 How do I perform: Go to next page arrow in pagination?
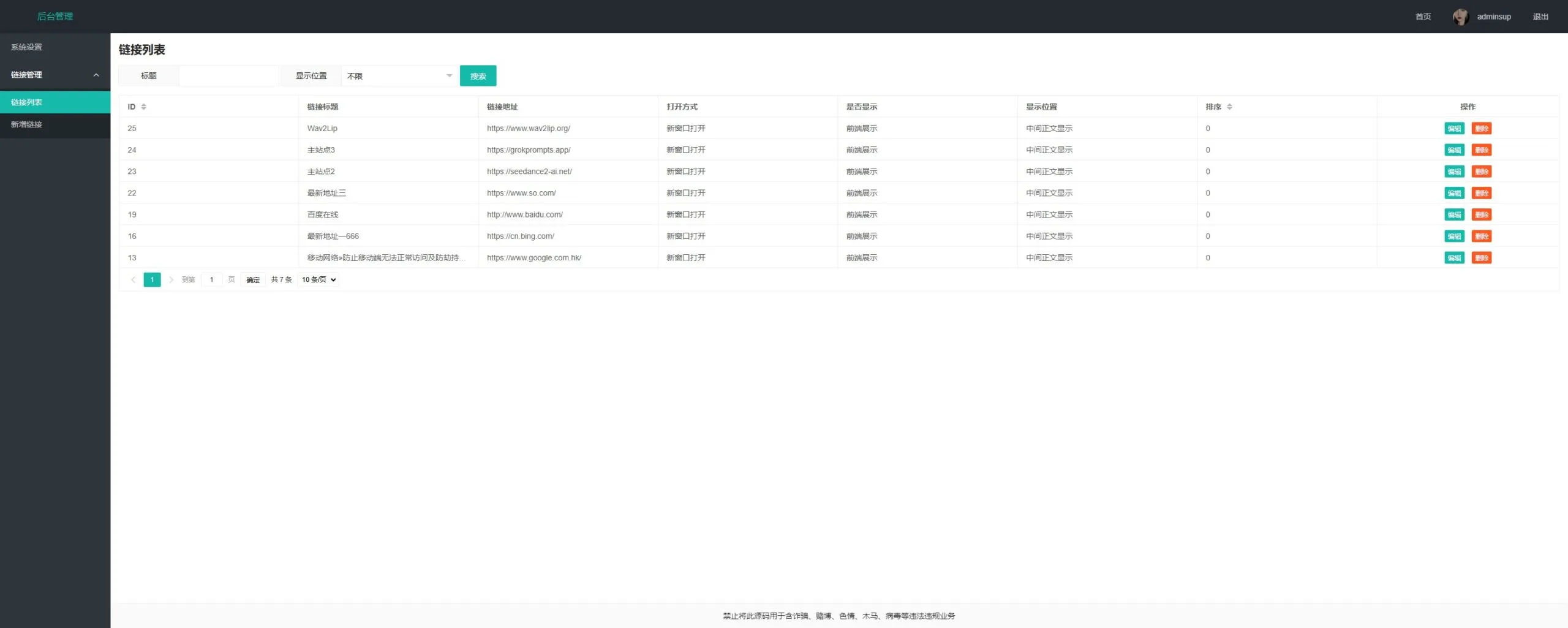point(171,279)
